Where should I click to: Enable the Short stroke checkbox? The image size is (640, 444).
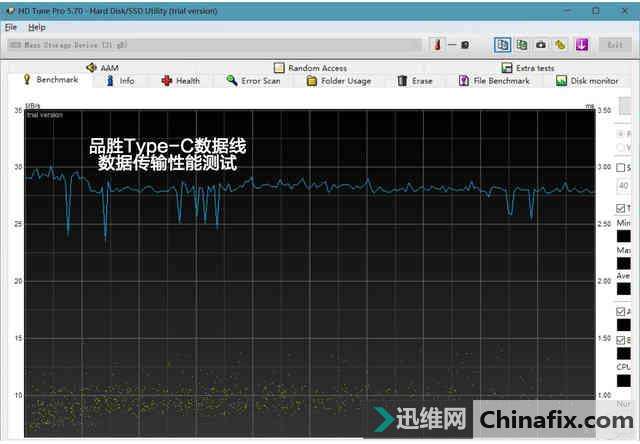tap(620, 168)
